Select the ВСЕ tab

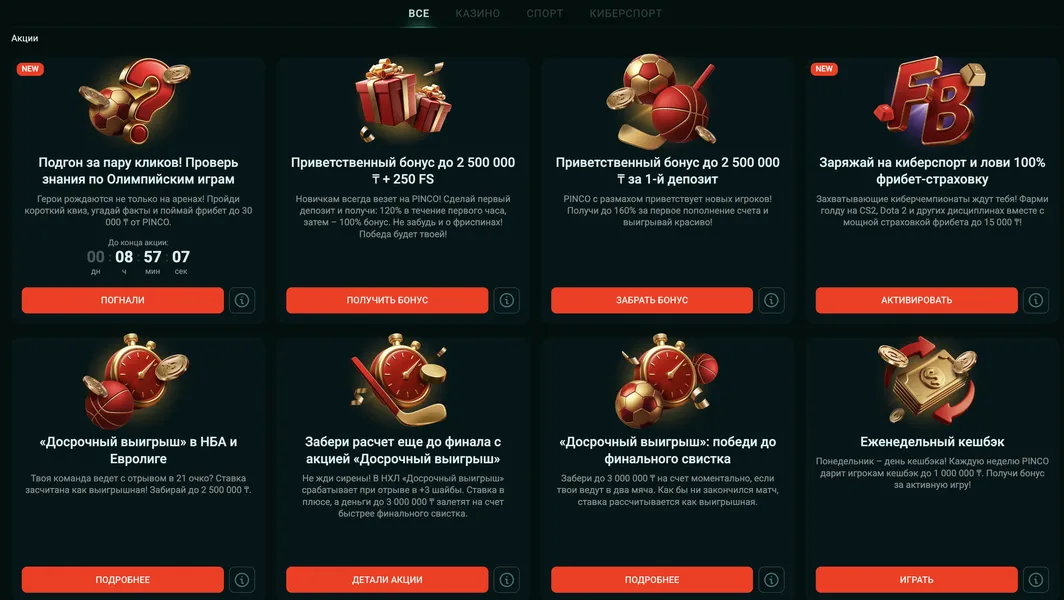point(419,13)
